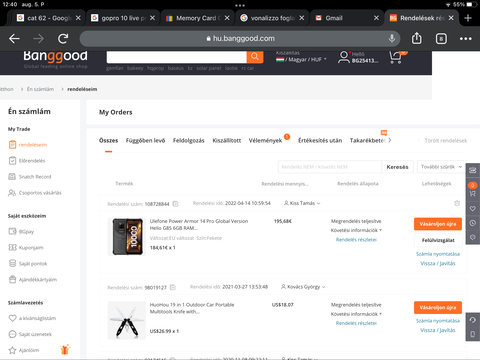480x360 pixels.
Task: Open the floating sidebar history clock icon
Action: click(x=473, y=223)
